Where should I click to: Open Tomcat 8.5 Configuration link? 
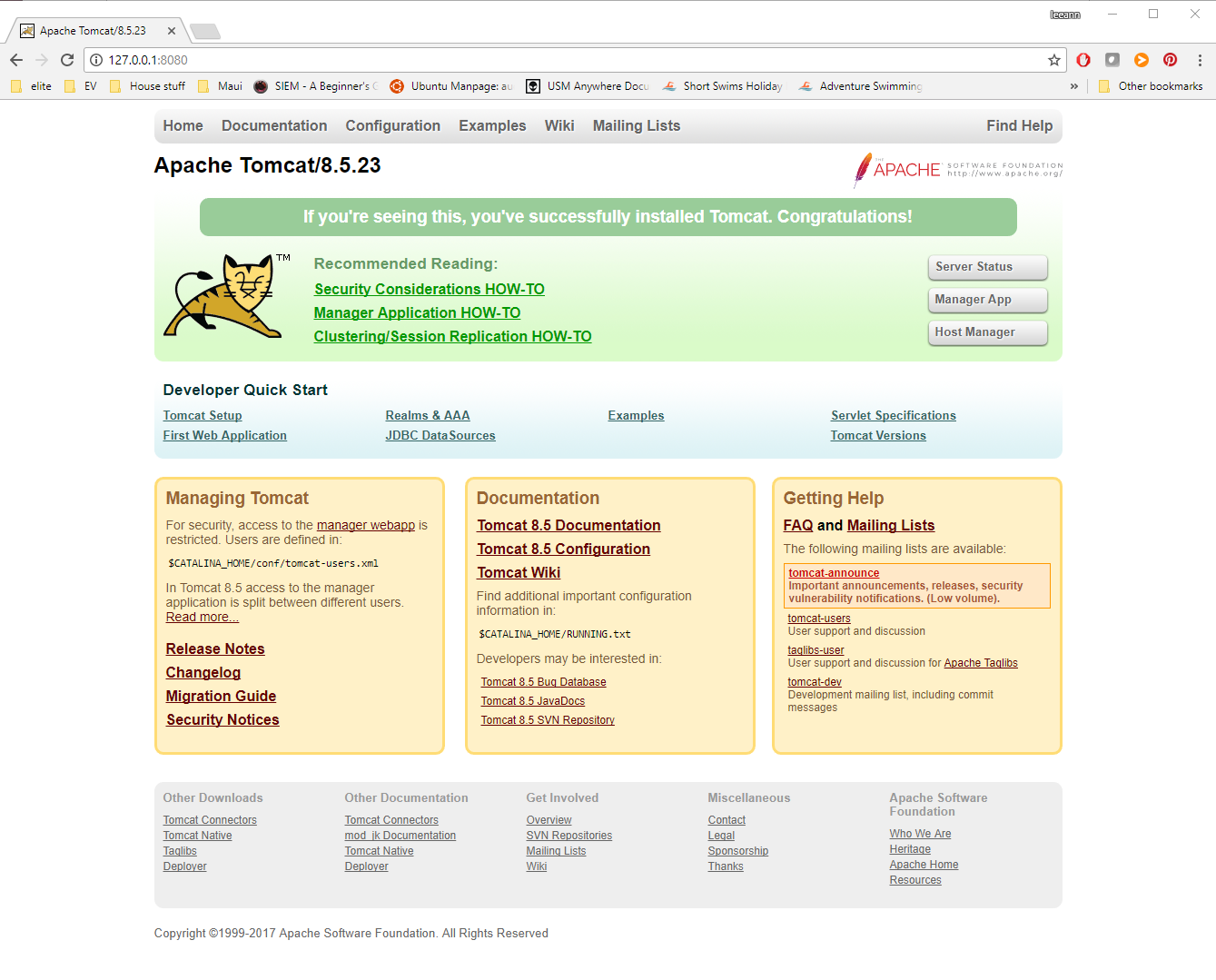[564, 549]
